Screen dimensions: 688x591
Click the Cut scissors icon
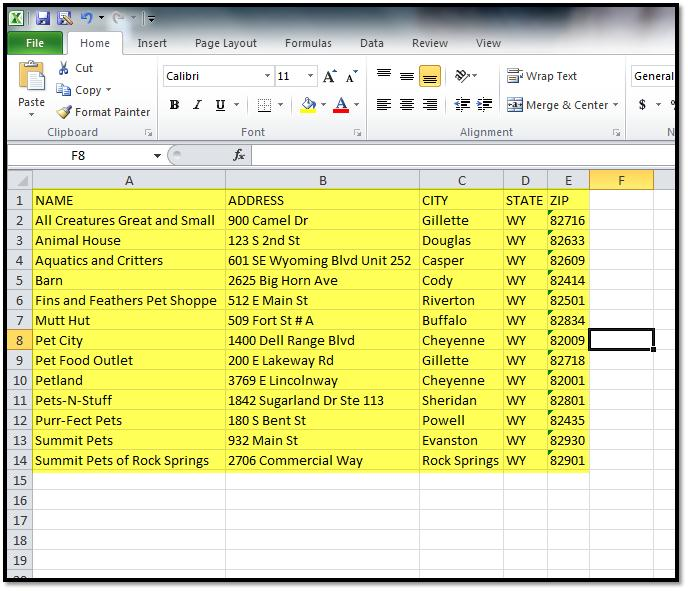(64, 68)
